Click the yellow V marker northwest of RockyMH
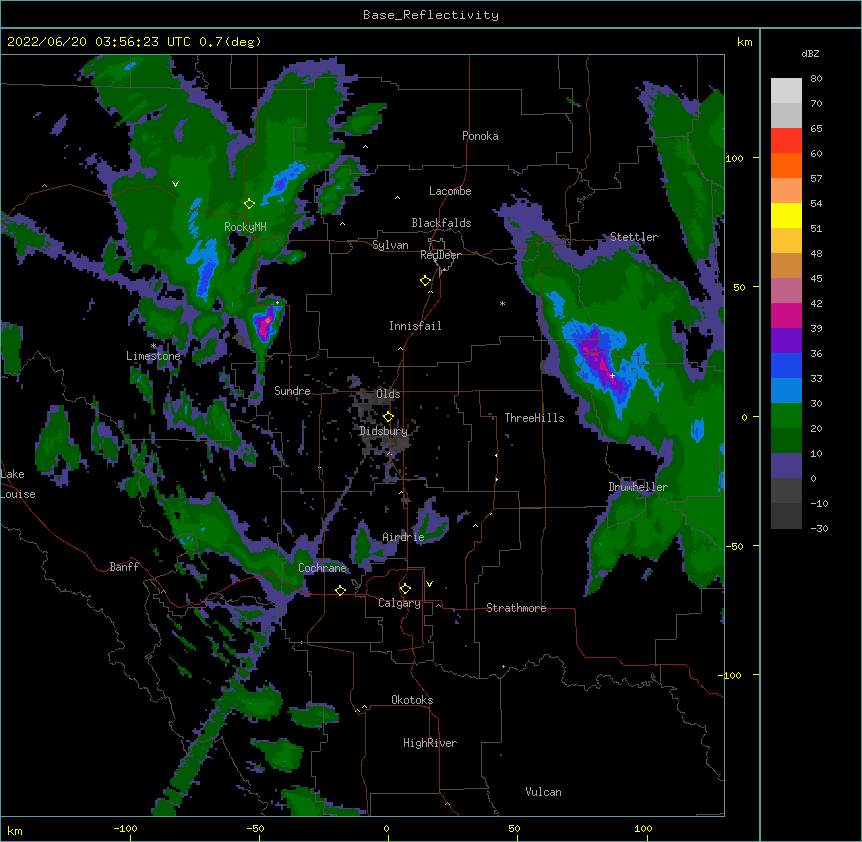 coord(175,184)
